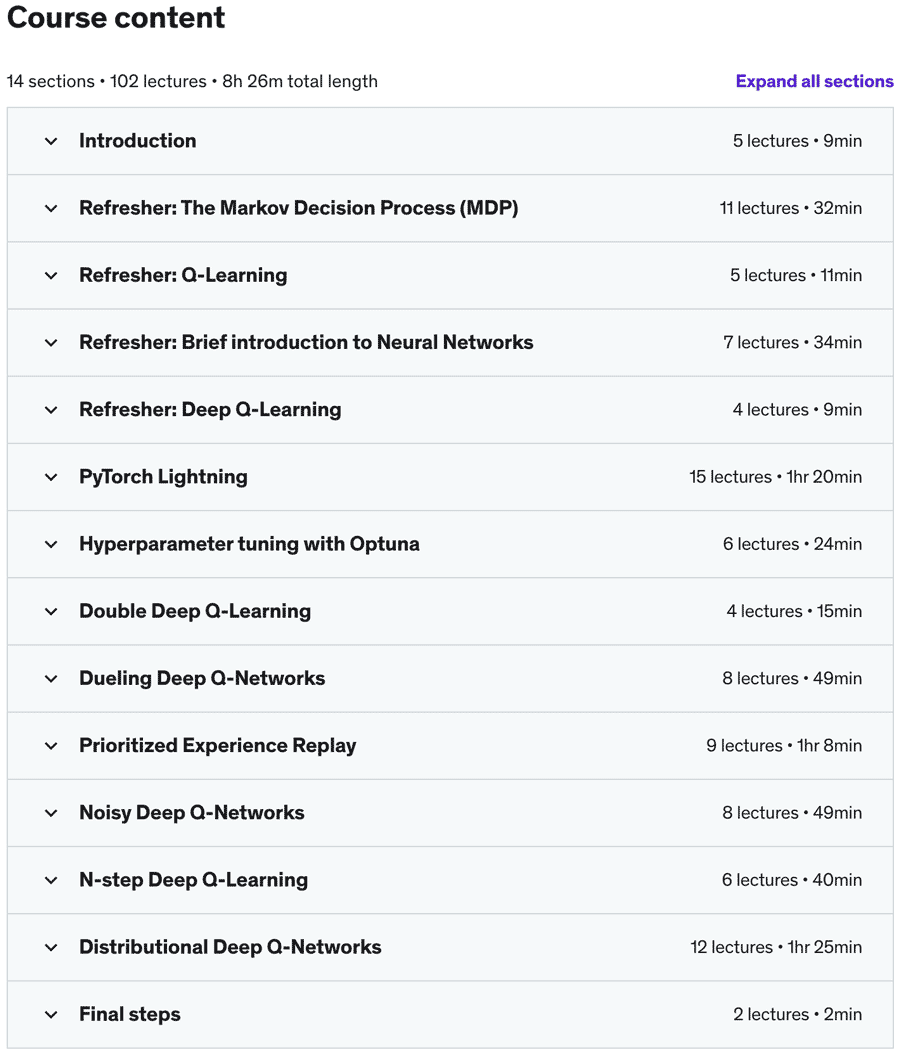Open Hyperparameter tuning with Optuna chevron
The height and width of the screenshot is (1056, 900).
(51, 544)
